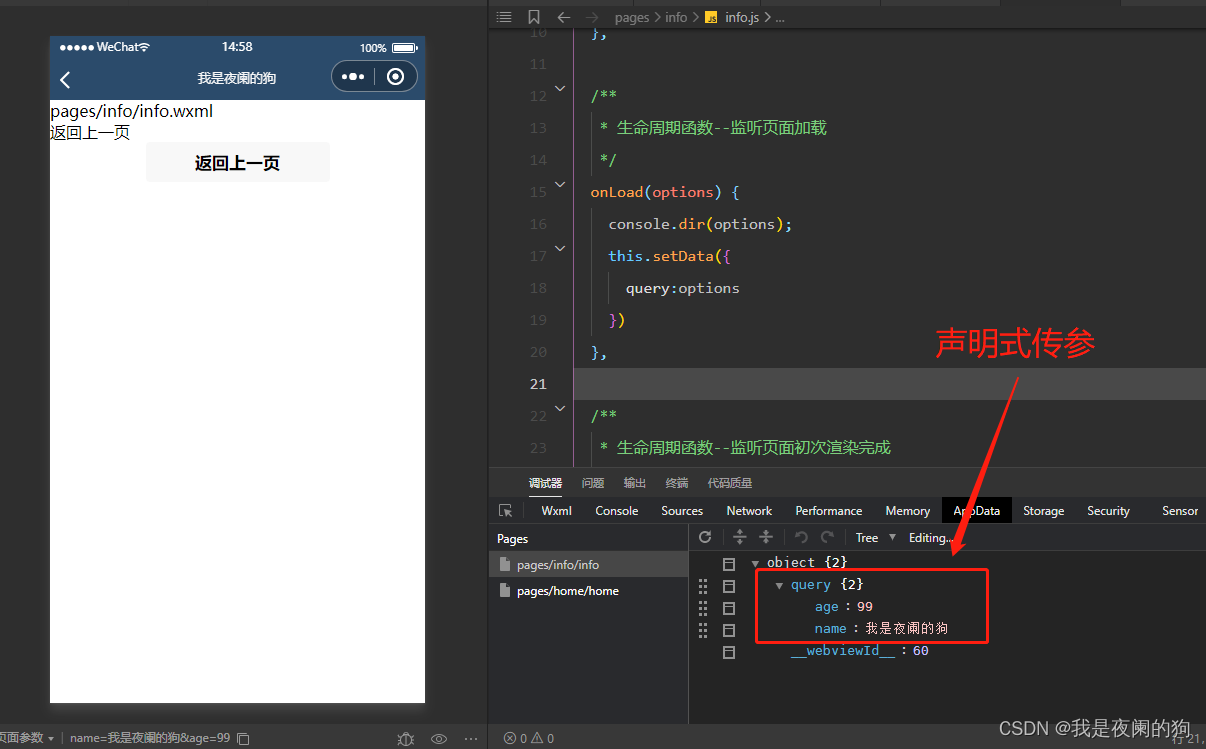
Task: Click the bookmark icon in editor bar
Action: pos(534,17)
